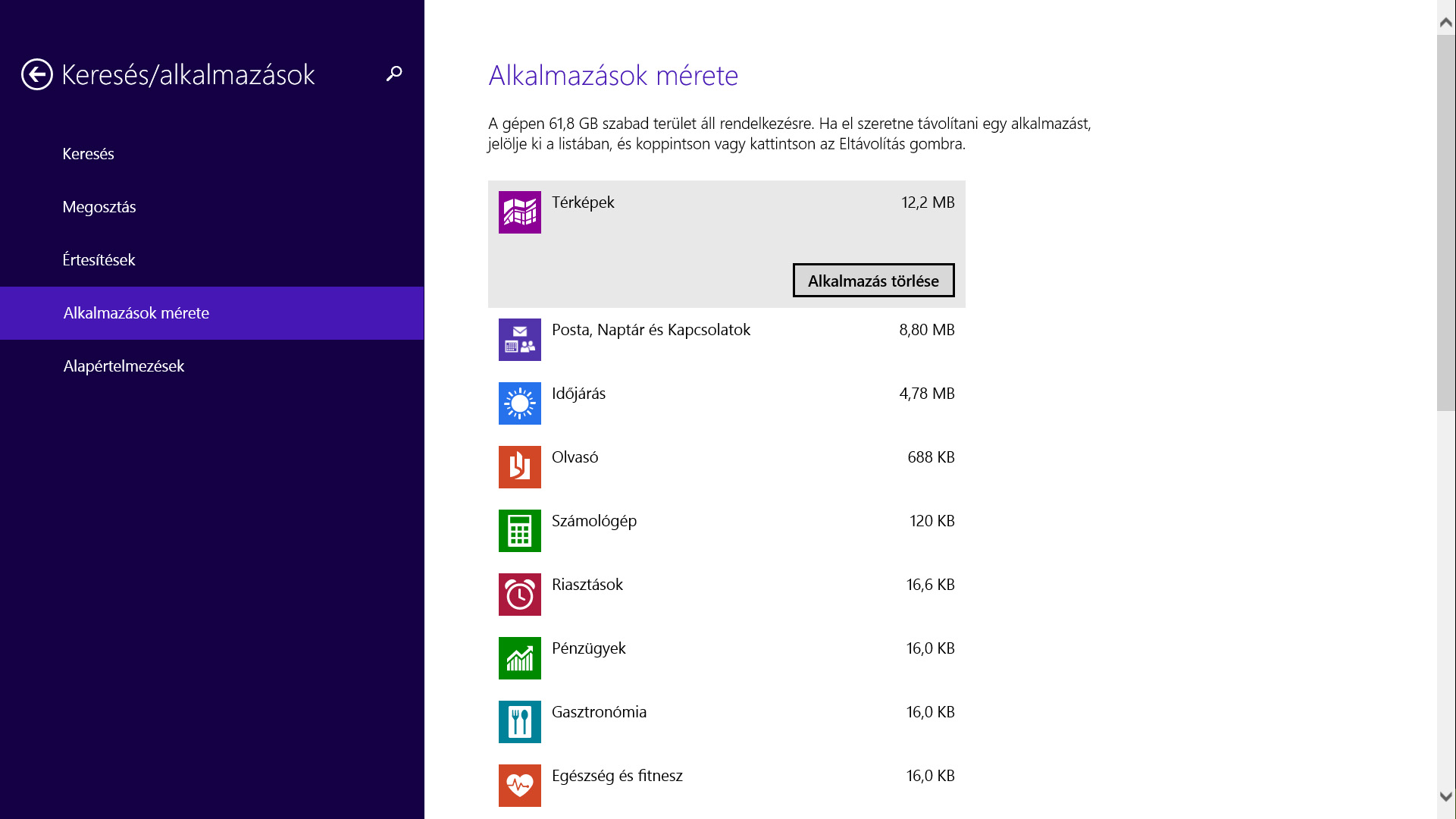This screenshot has width=1456, height=819.
Task: Click the Gasztronómia fork icon
Action: coord(519,722)
